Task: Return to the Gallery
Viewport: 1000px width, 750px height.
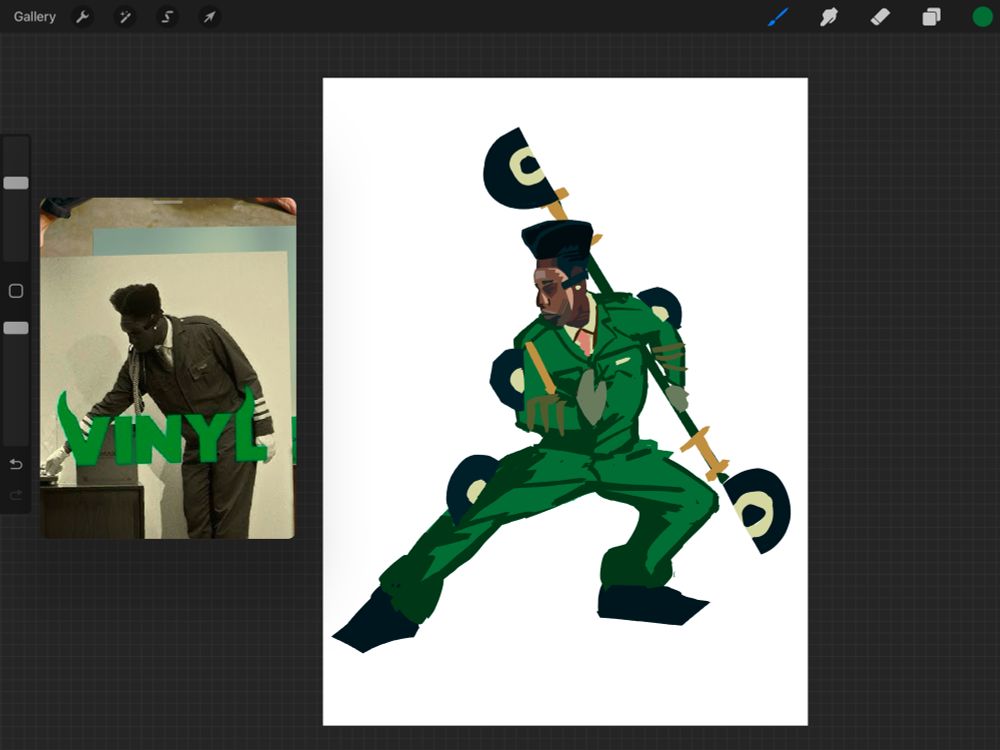Action: pos(34,17)
